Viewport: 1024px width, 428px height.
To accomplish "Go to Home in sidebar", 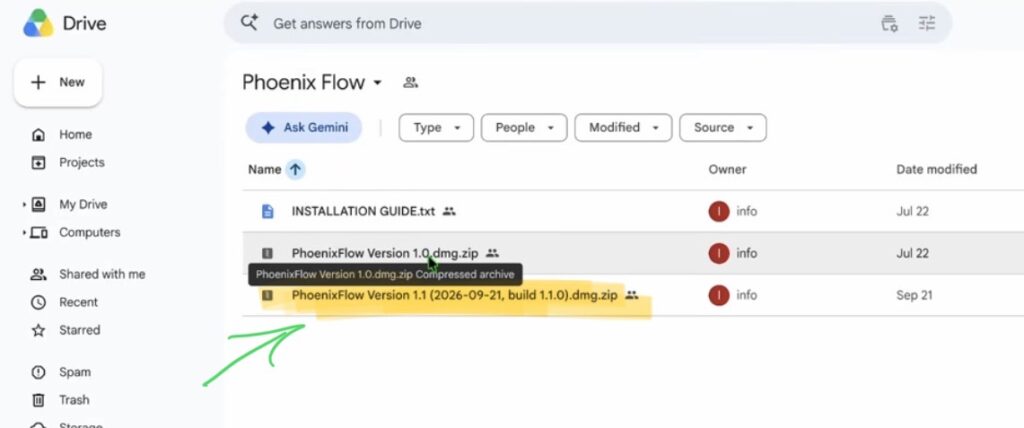I will coord(76,135).
